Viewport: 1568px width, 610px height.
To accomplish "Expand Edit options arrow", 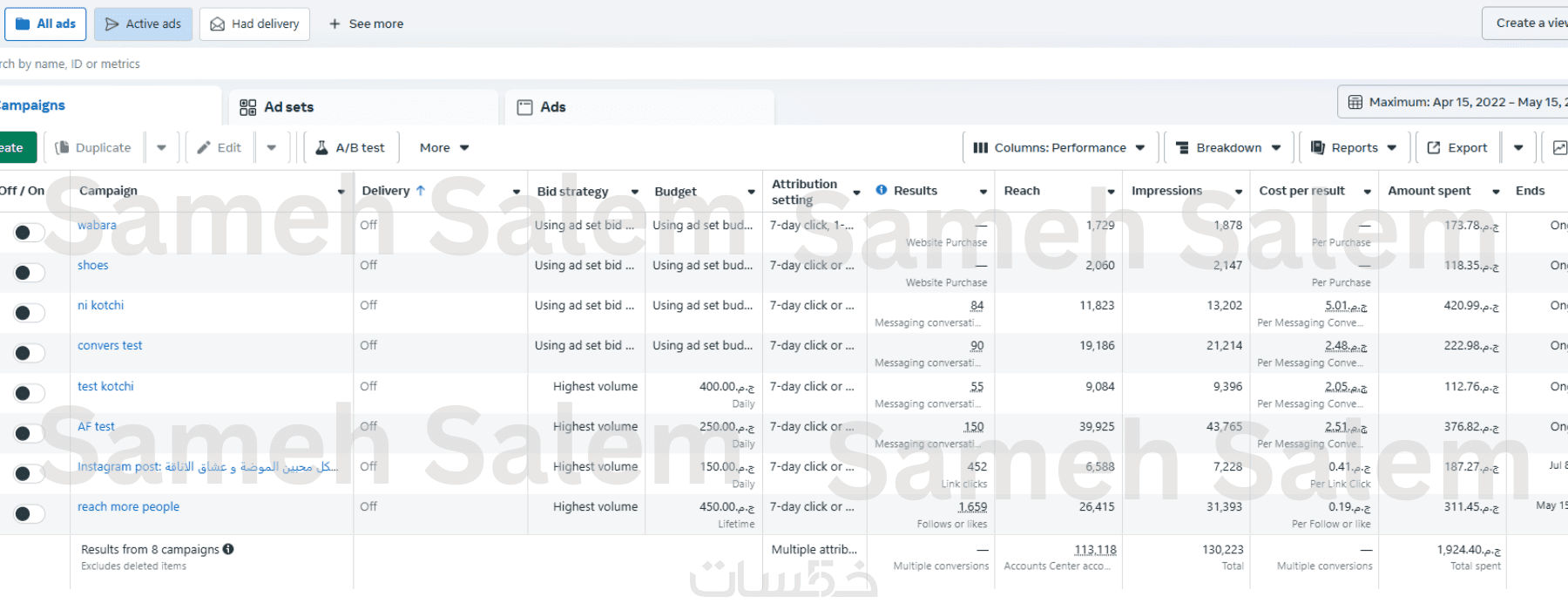I will click(x=272, y=147).
